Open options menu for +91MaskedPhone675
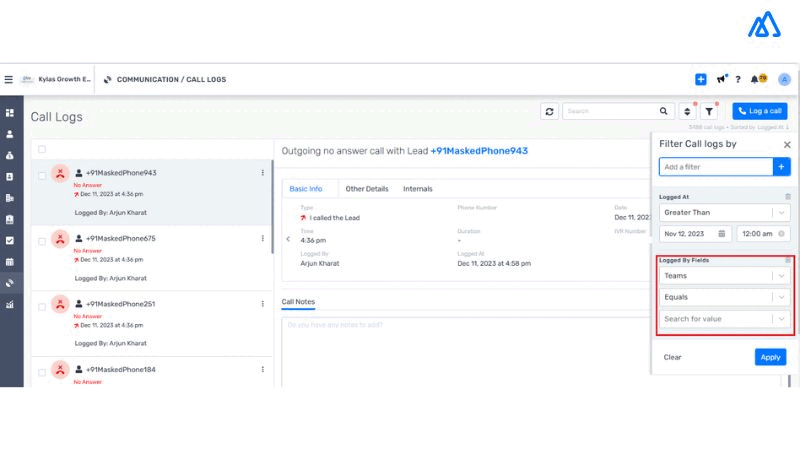Viewport: 800px width, 450px height. [263, 238]
